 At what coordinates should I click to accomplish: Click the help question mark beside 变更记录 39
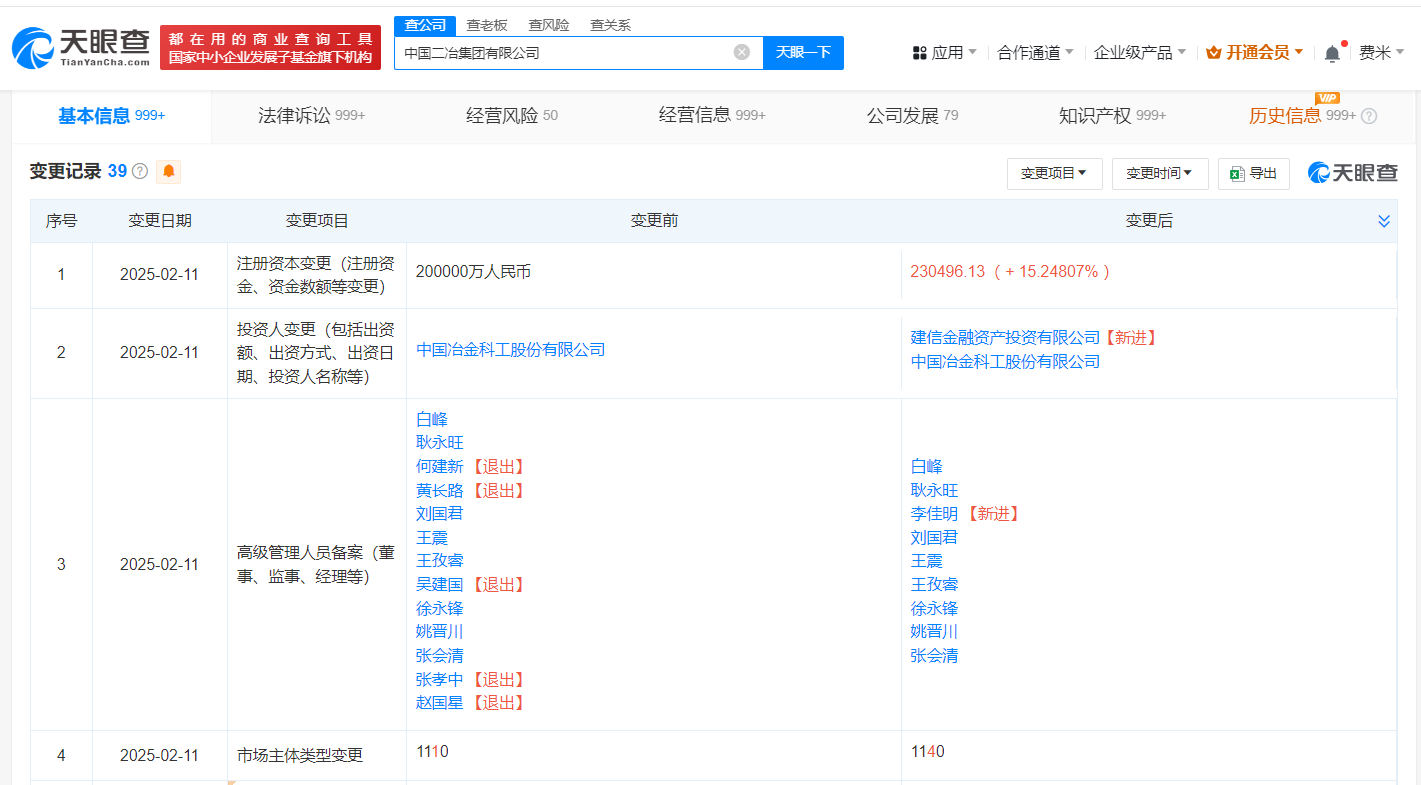click(140, 172)
